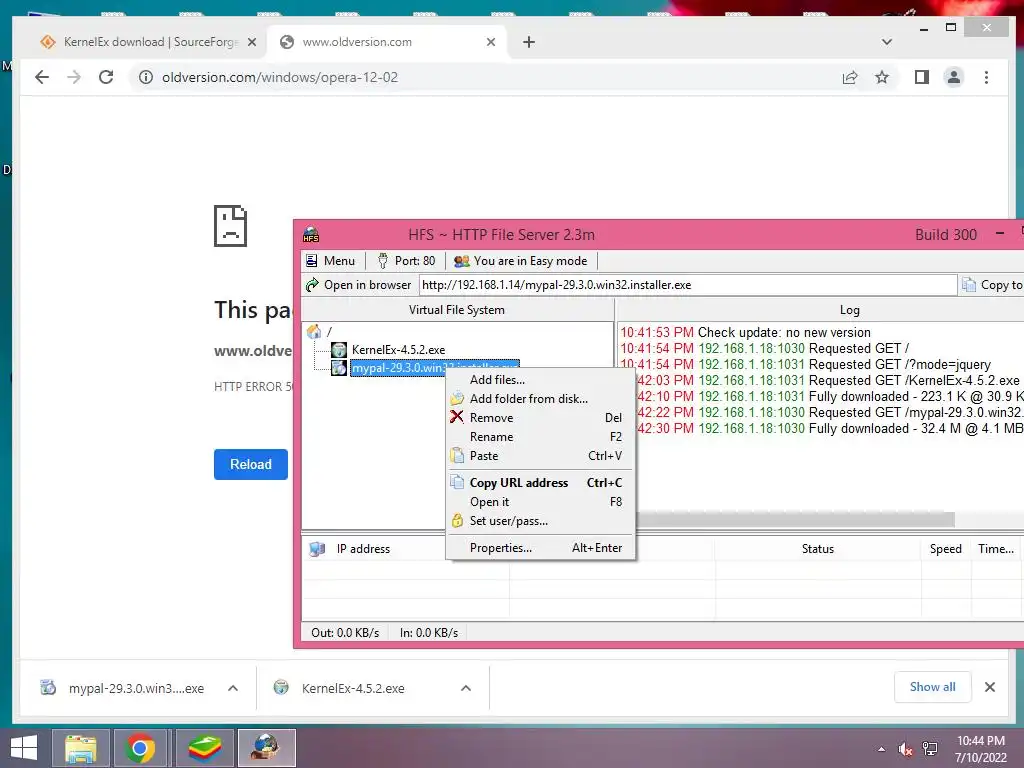This screenshot has width=1024, height=768.
Task: Open BlueStacks from the taskbar
Action: point(204,748)
